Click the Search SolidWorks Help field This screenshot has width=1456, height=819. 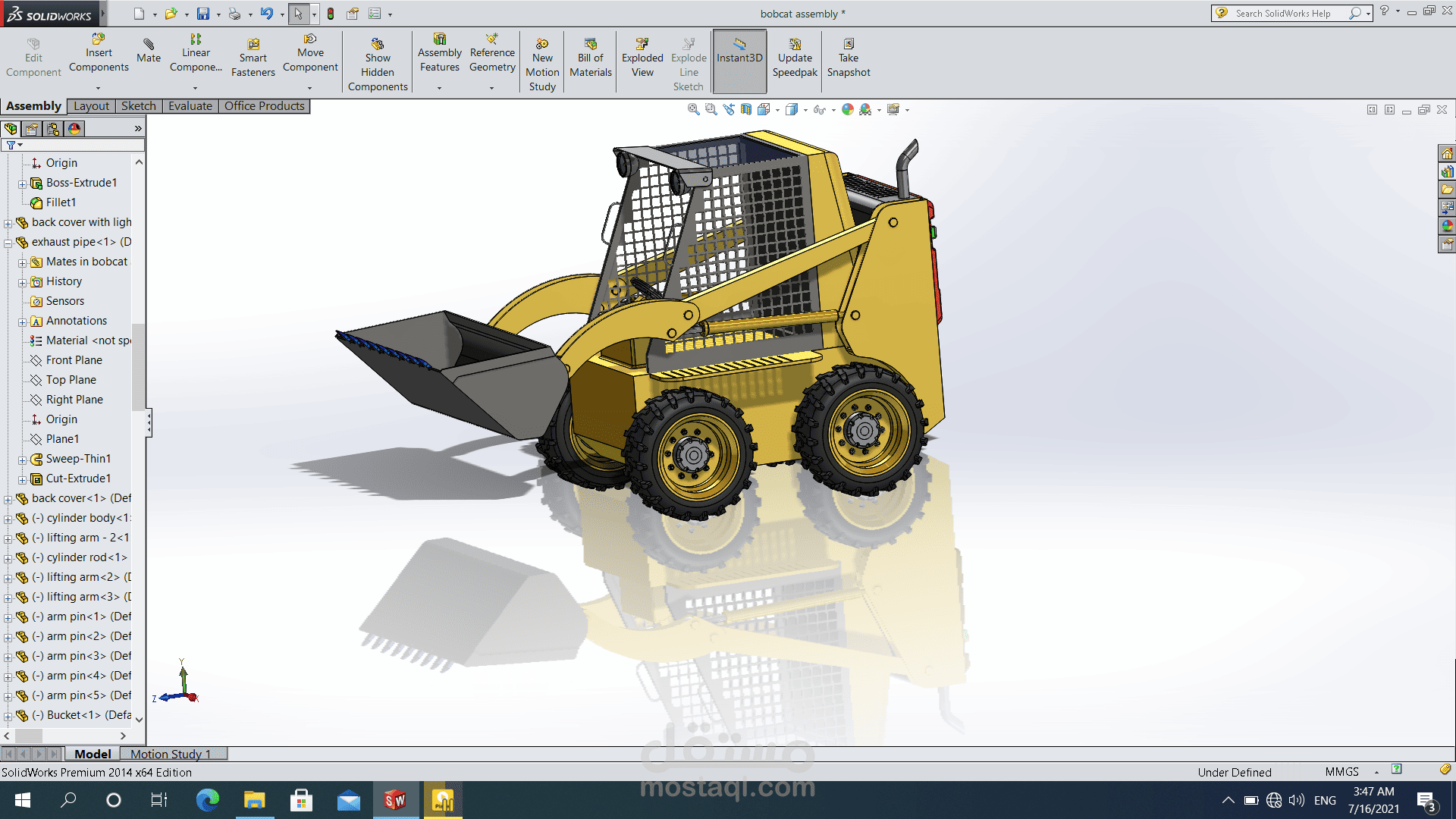pos(1291,13)
